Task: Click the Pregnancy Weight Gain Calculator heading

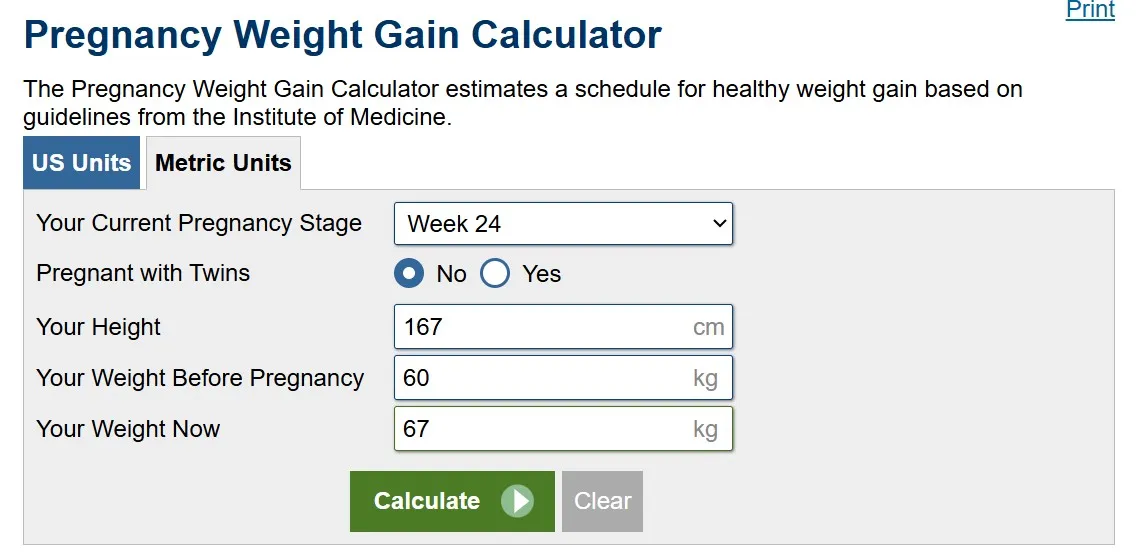Action: [342, 34]
